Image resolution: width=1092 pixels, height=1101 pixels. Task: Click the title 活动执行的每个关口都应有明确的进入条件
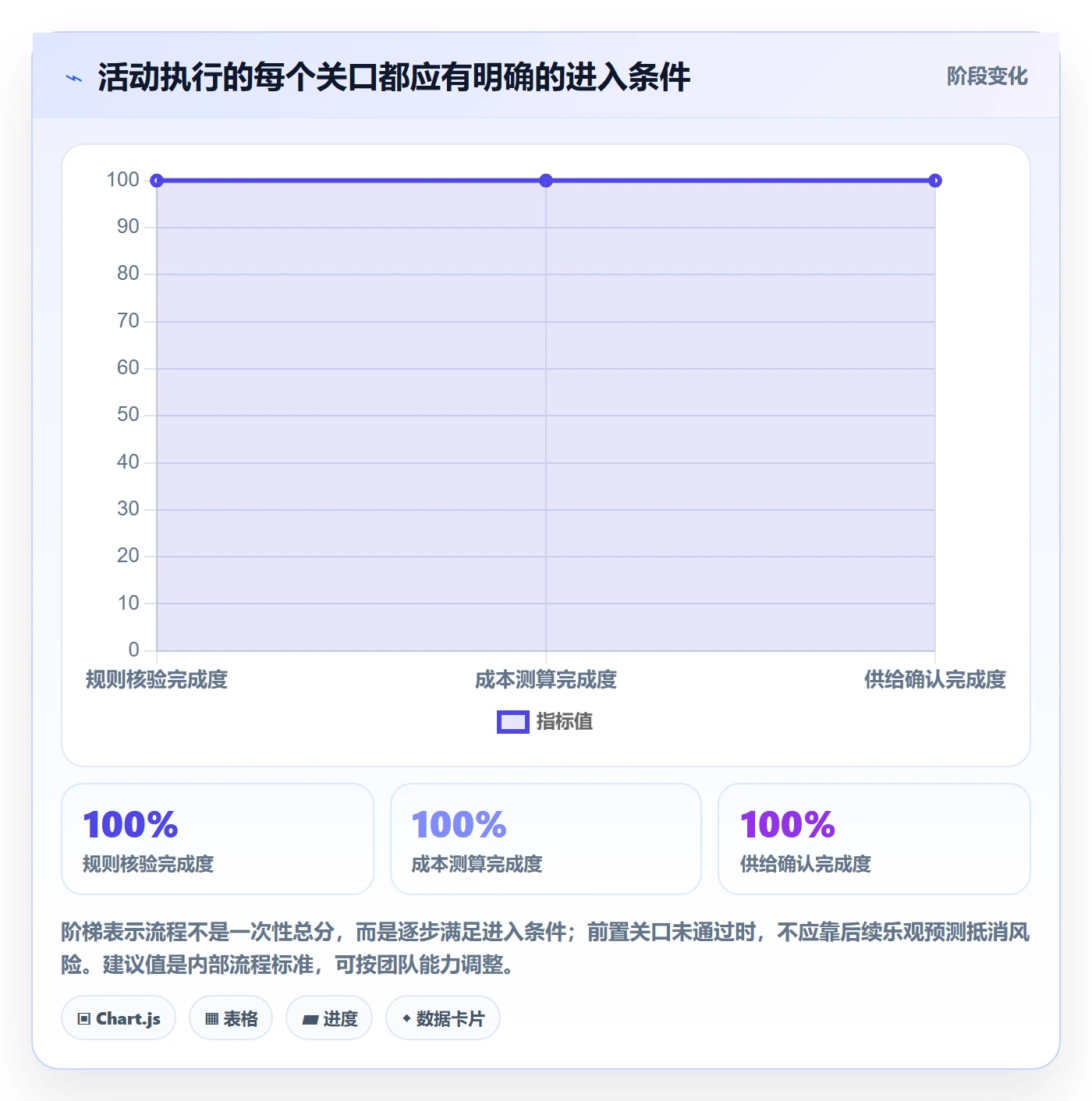(x=394, y=78)
